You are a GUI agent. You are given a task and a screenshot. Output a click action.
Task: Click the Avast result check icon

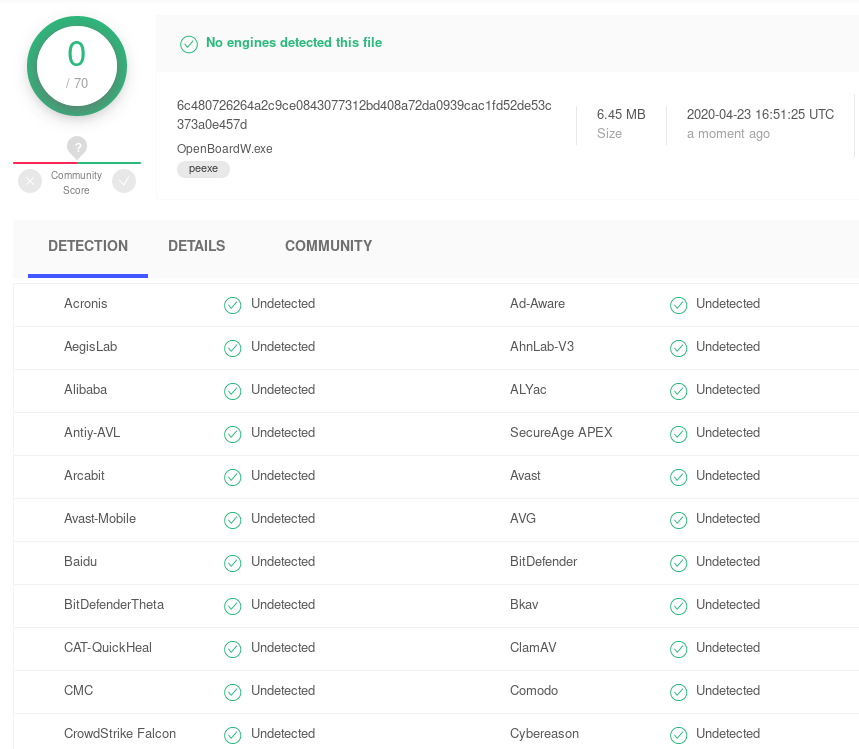pyautogui.click(x=679, y=477)
